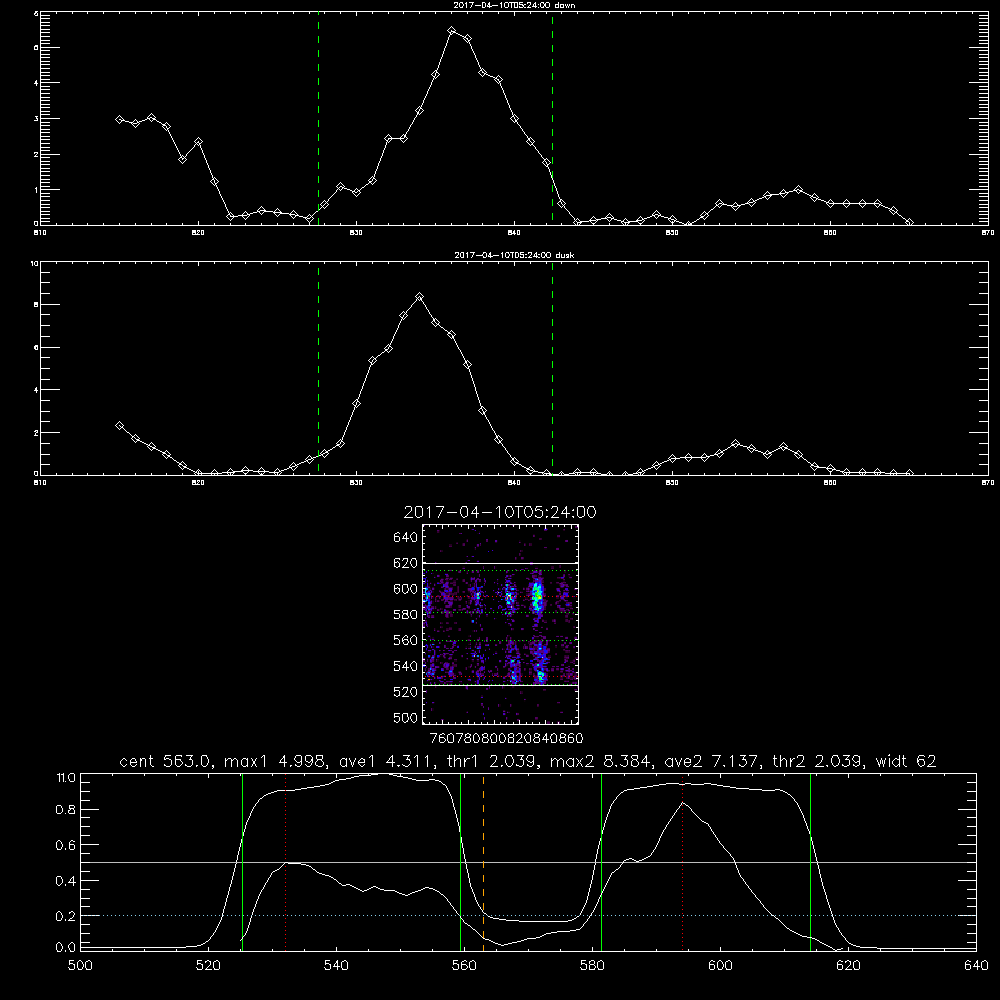
Task: Click y-axis label '600' beside spectrogram image
Action: pos(405,589)
